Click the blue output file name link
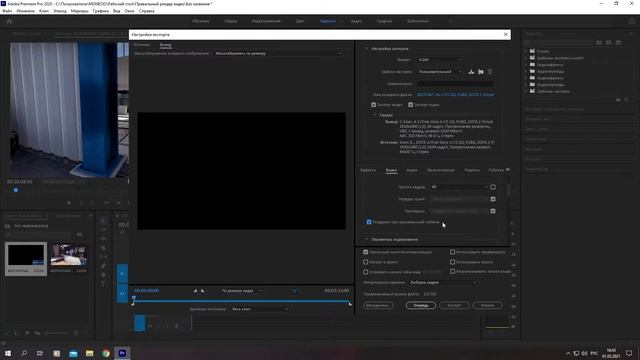This screenshot has height=360, width=640. (456, 94)
